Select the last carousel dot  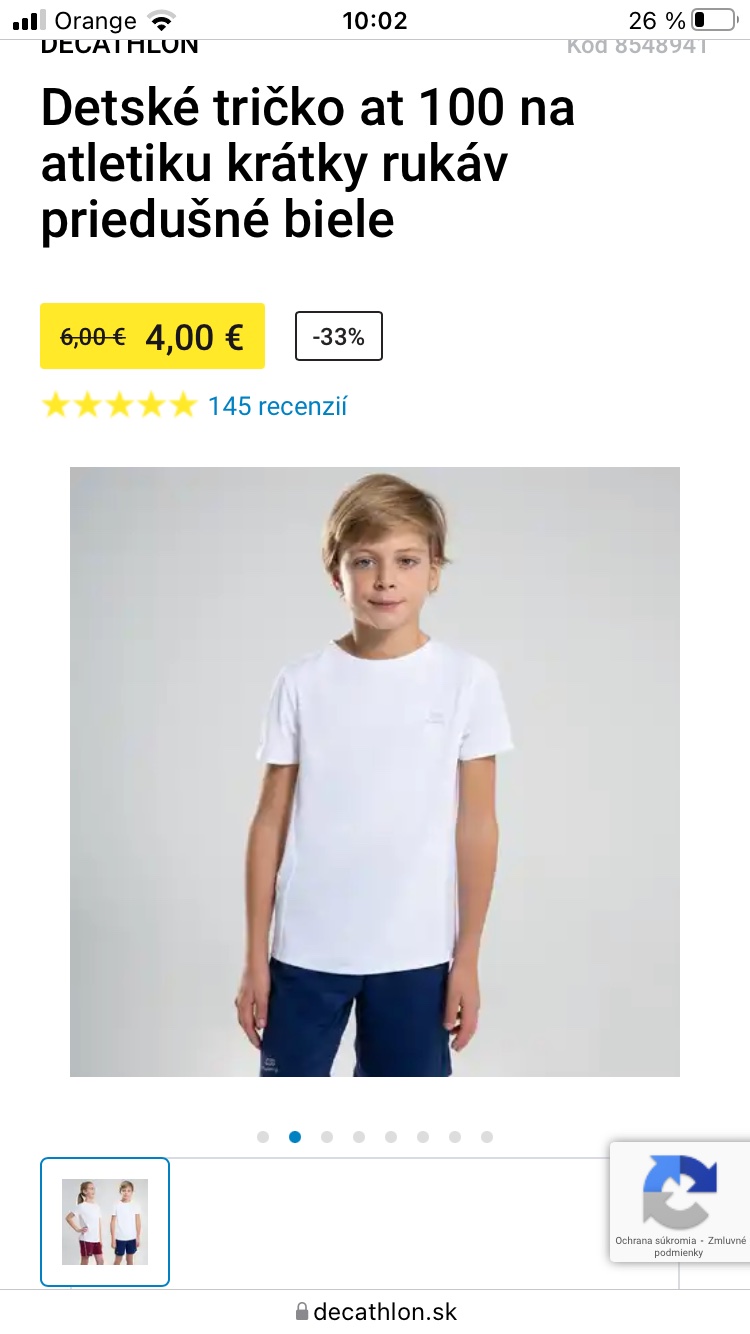[x=487, y=1137]
